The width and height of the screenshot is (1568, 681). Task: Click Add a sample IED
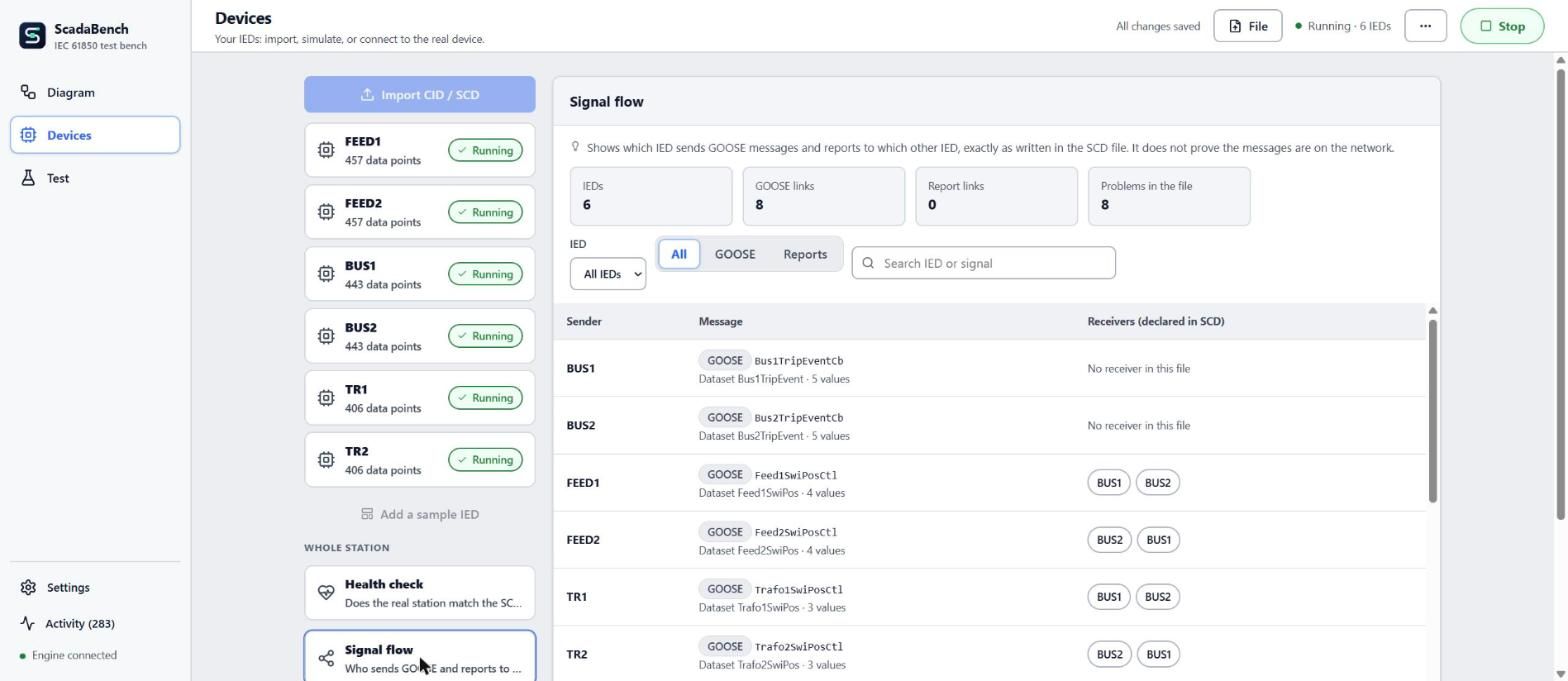[420, 514]
